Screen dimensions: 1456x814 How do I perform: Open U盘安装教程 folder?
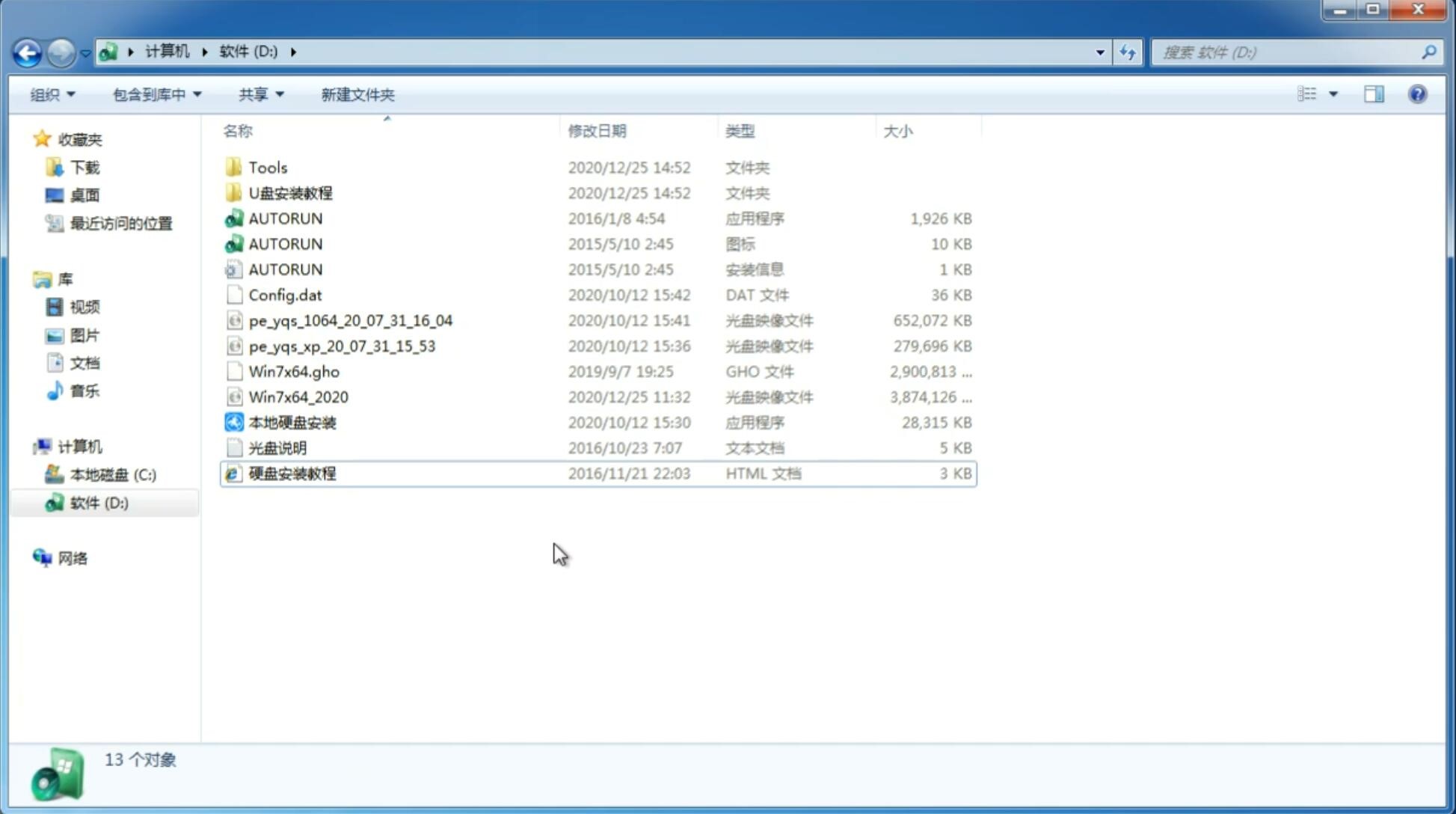tap(290, 192)
